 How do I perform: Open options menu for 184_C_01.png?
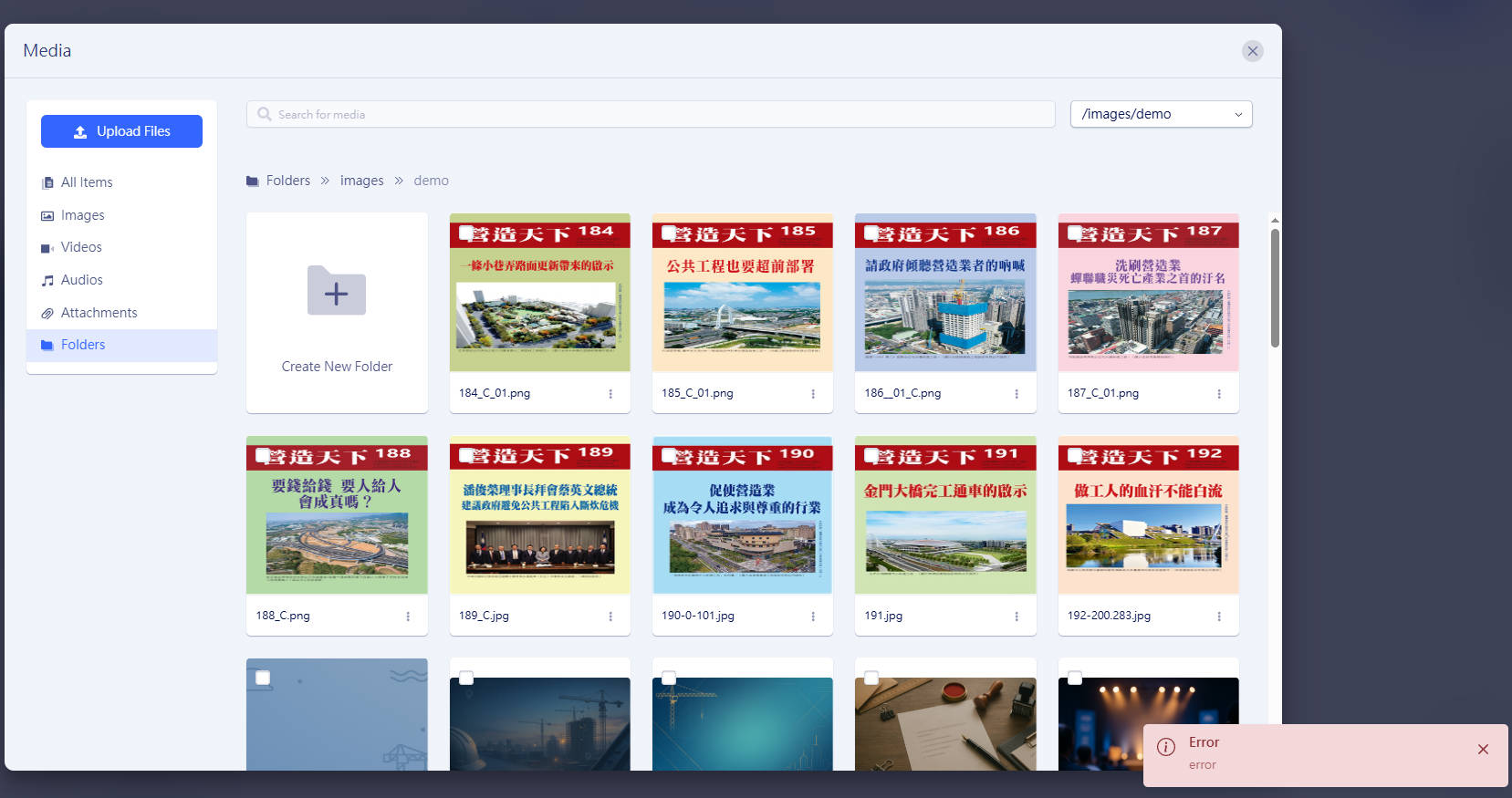610,394
